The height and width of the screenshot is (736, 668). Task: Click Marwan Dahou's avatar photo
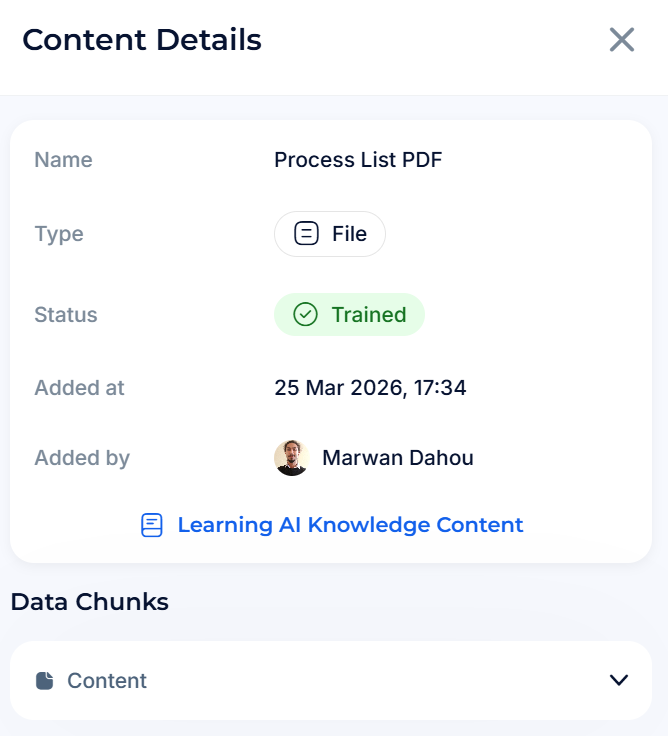(292, 458)
